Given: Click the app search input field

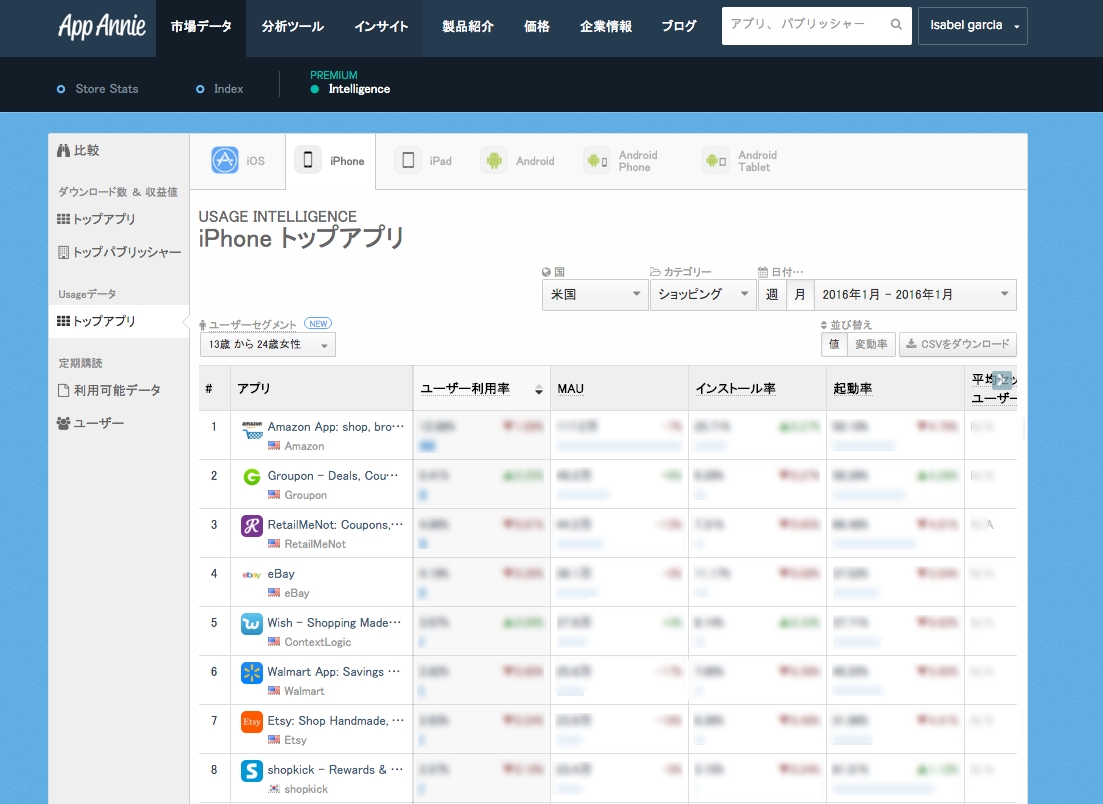Looking at the screenshot, I should [x=803, y=26].
